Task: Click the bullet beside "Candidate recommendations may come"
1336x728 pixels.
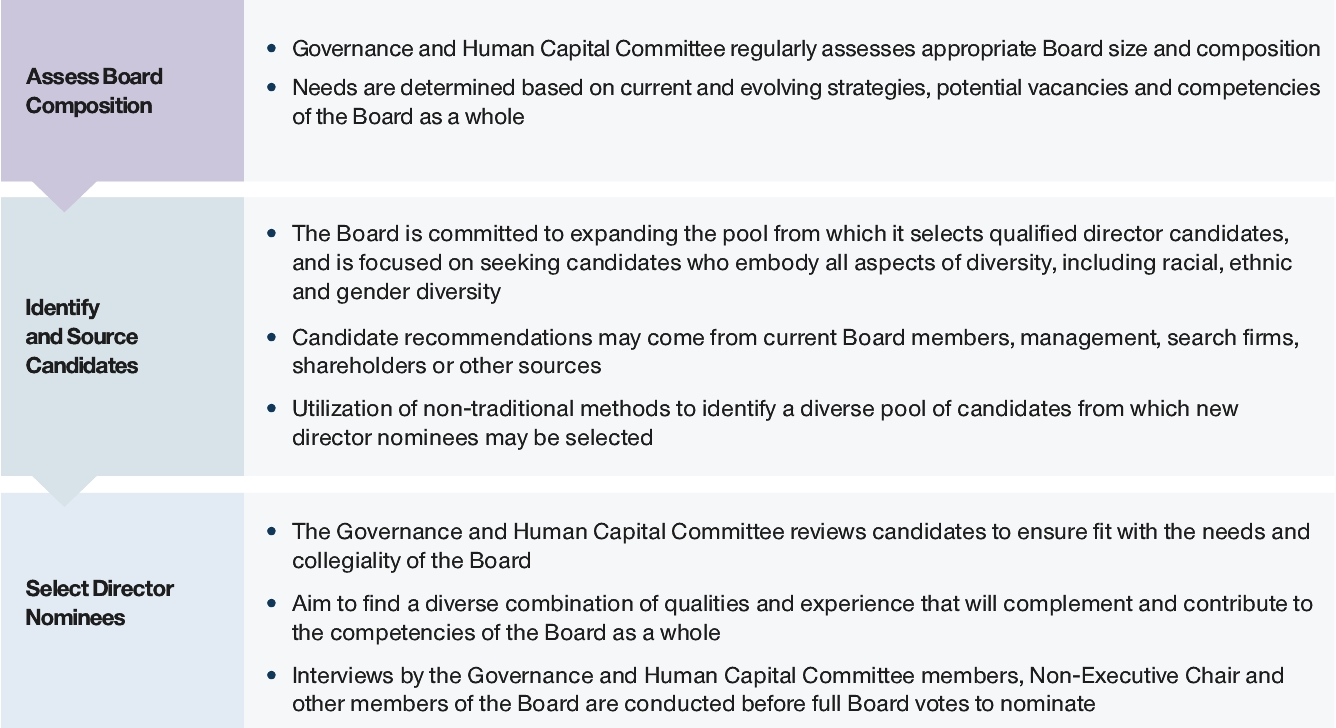Action: tap(272, 338)
